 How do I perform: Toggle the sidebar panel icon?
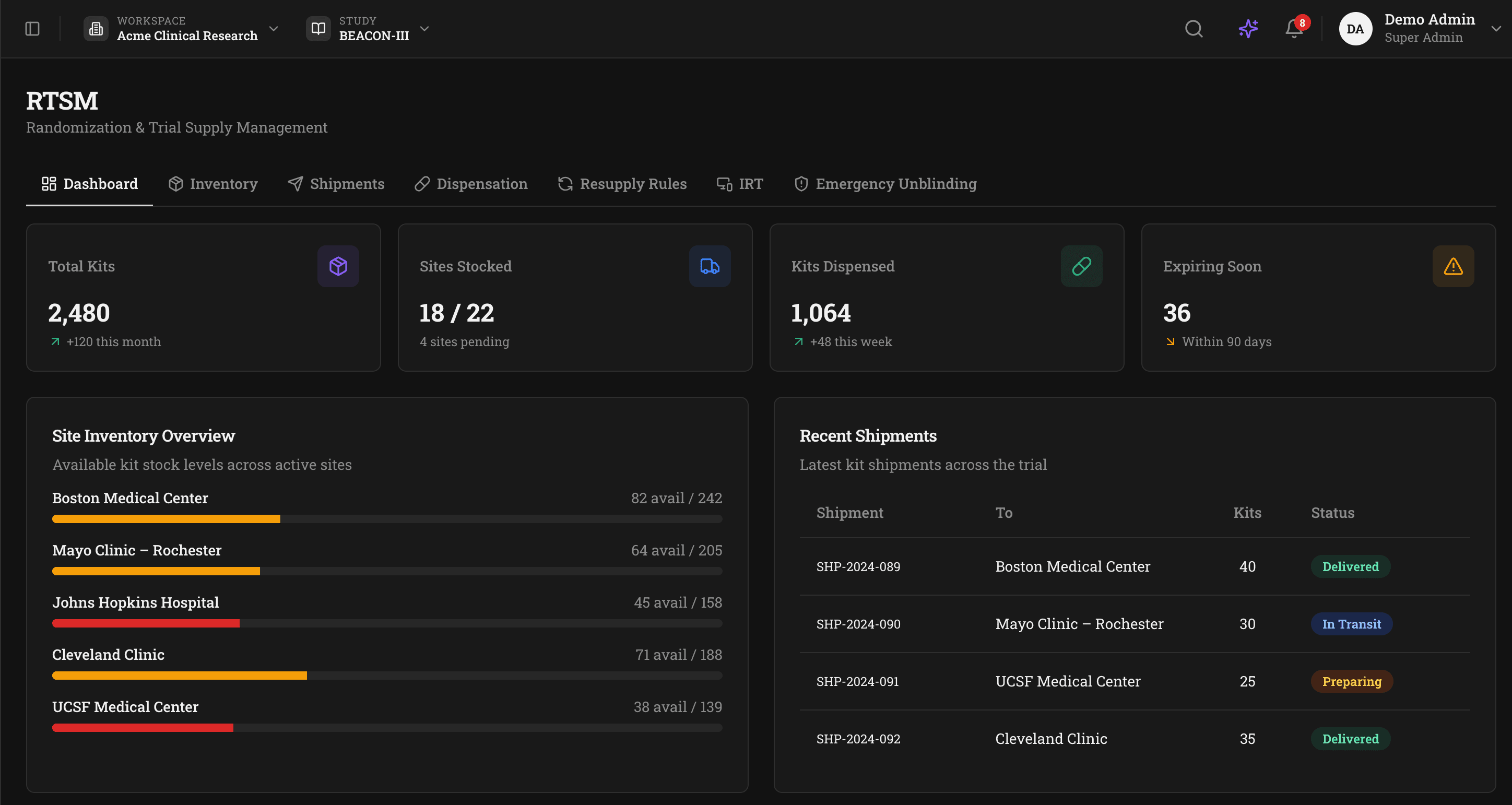pos(32,29)
